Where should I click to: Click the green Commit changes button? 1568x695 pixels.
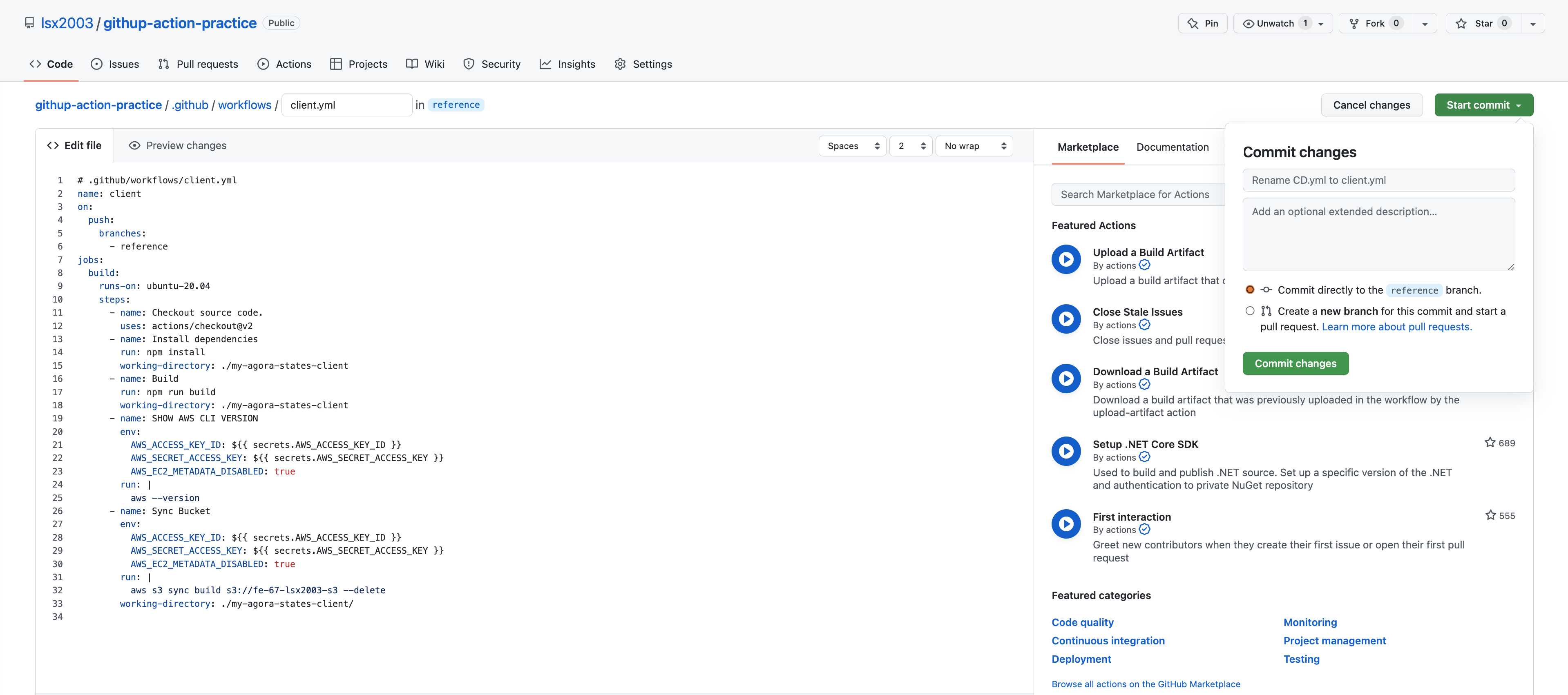coord(1295,363)
